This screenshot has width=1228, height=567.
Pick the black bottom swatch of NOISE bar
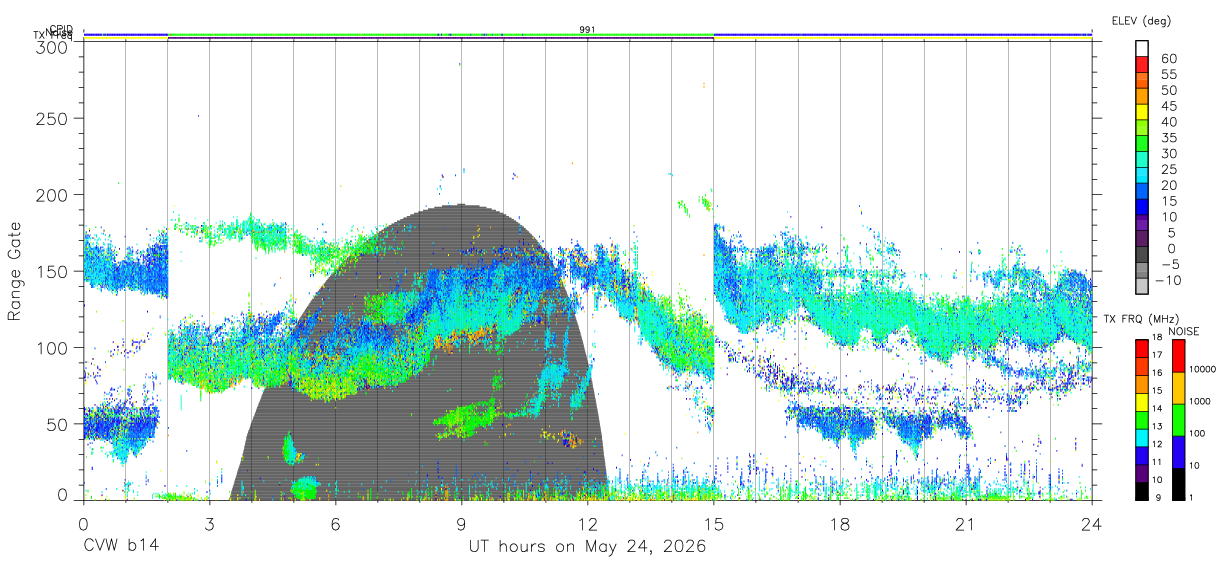click(1178, 484)
